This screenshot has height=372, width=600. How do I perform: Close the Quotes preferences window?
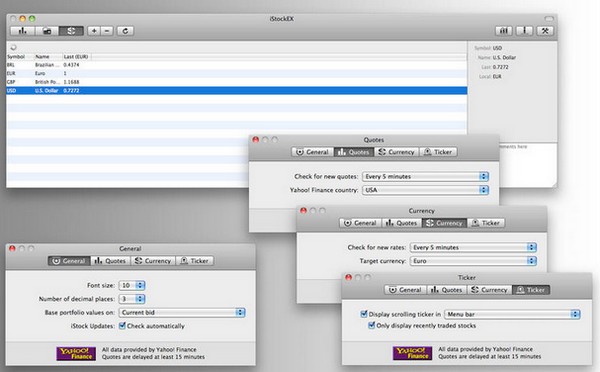point(256,140)
